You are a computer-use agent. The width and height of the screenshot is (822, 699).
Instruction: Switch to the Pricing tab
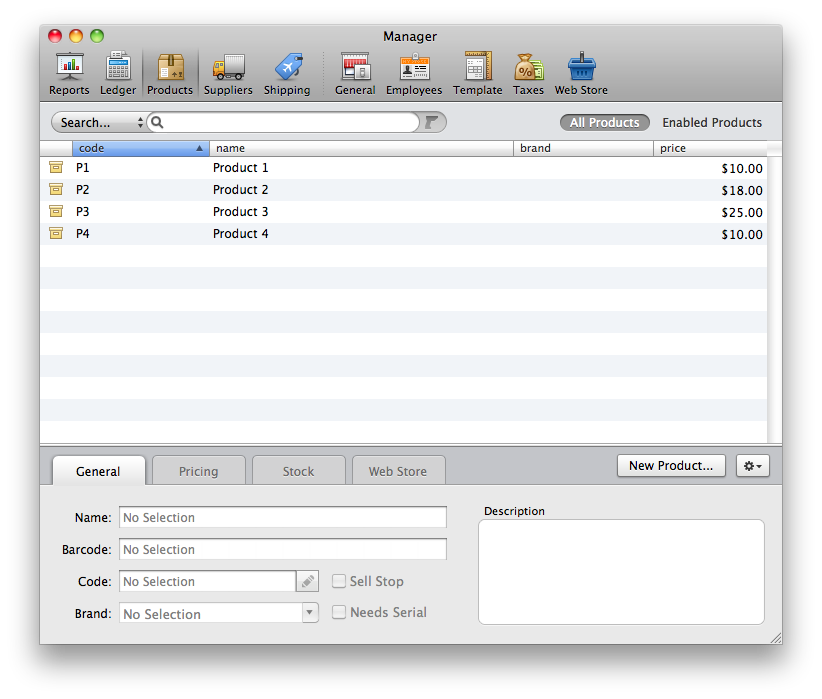point(199,471)
